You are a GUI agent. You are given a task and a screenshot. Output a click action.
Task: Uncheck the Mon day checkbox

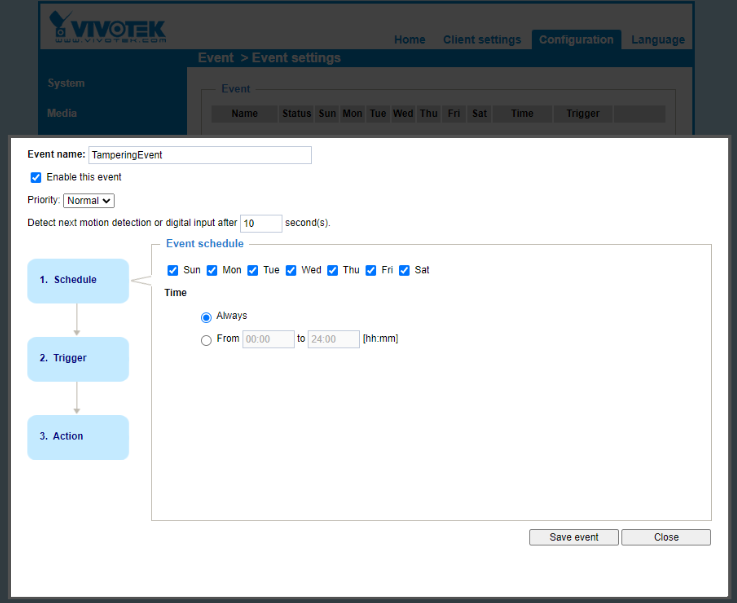(x=212, y=270)
